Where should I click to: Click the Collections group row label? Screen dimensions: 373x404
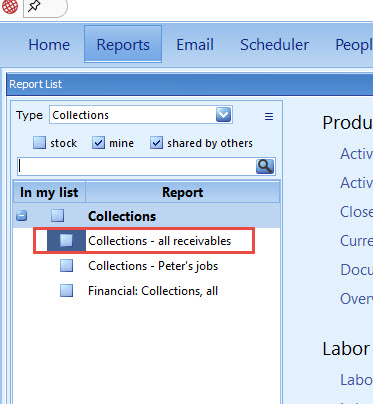[122, 216]
